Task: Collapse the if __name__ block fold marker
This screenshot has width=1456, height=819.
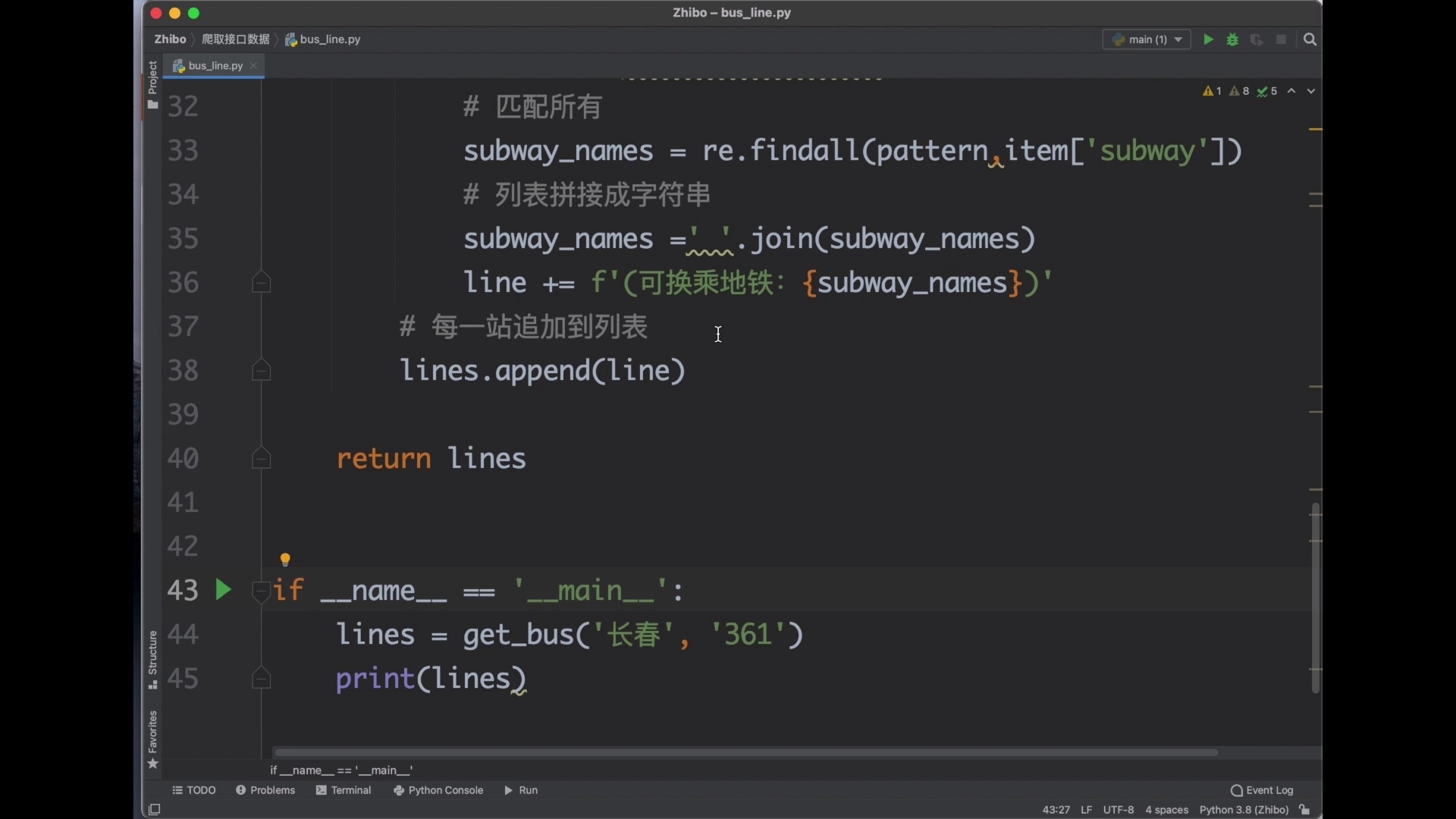Action: (x=260, y=591)
